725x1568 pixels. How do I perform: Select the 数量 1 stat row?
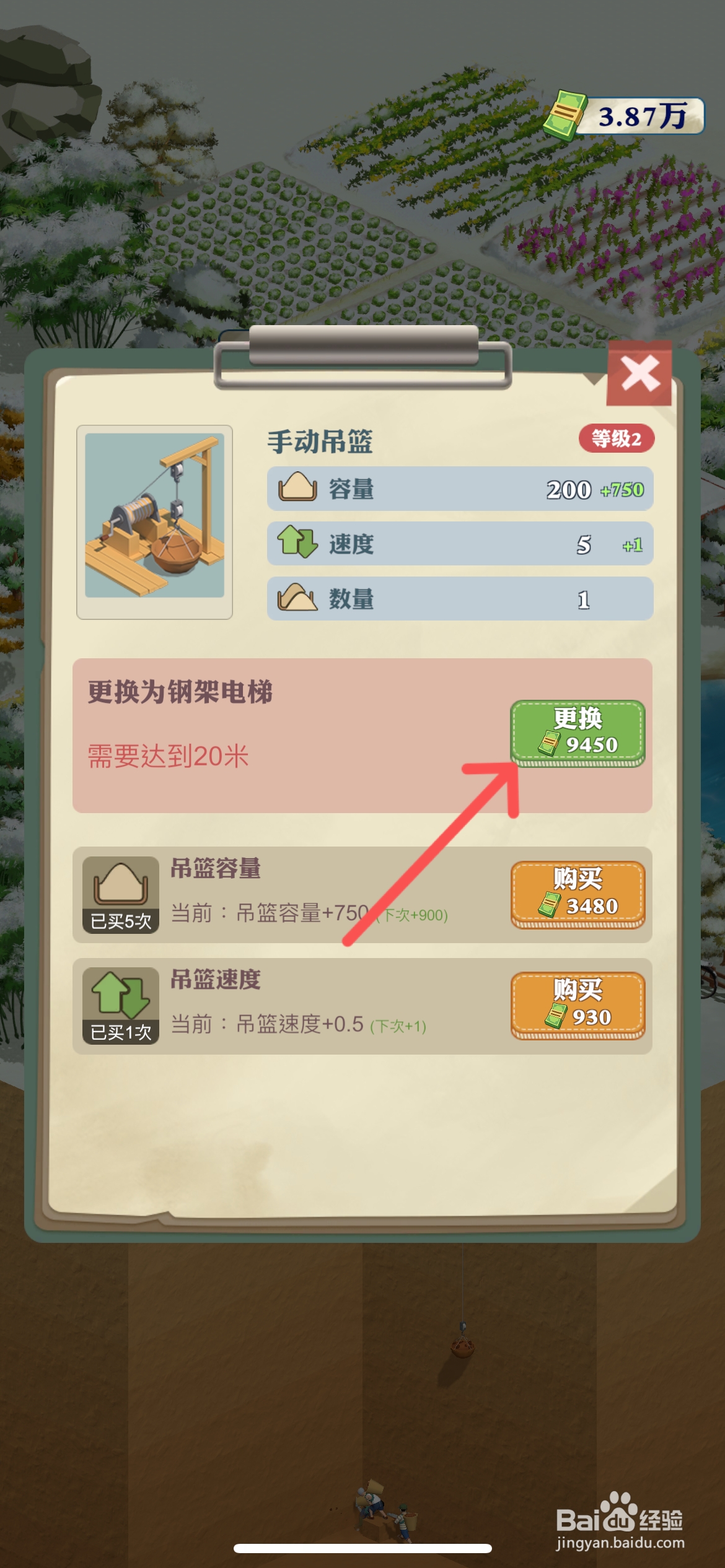[x=460, y=598]
